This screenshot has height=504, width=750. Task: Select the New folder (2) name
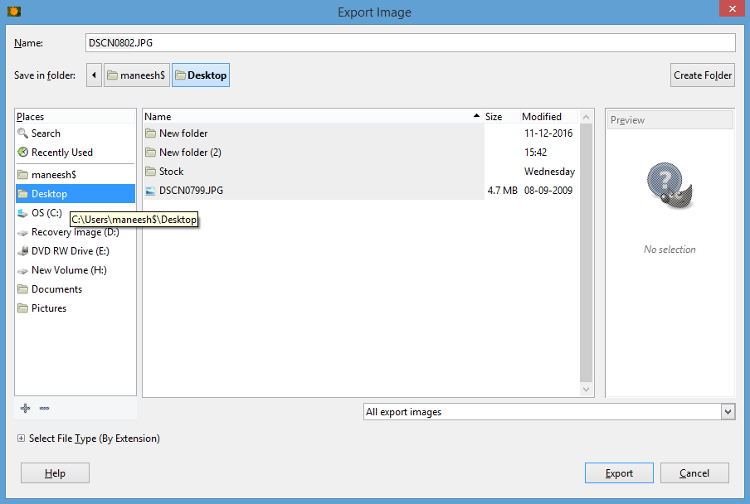tap(190, 153)
